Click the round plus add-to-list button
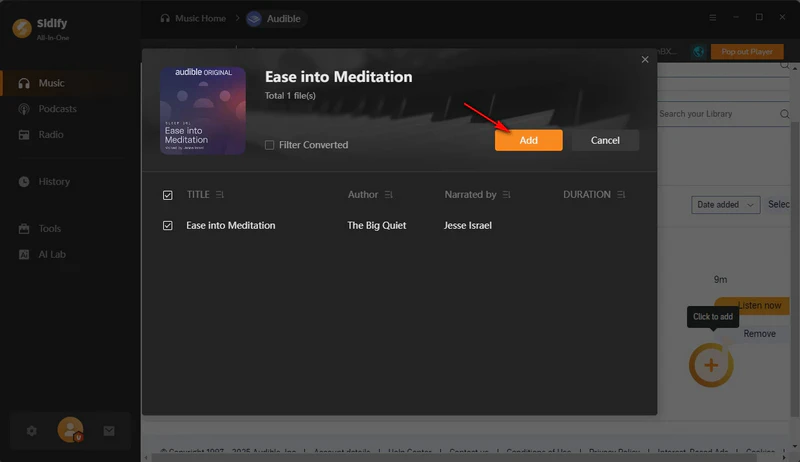This screenshot has width=800, height=462. [x=711, y=365]
